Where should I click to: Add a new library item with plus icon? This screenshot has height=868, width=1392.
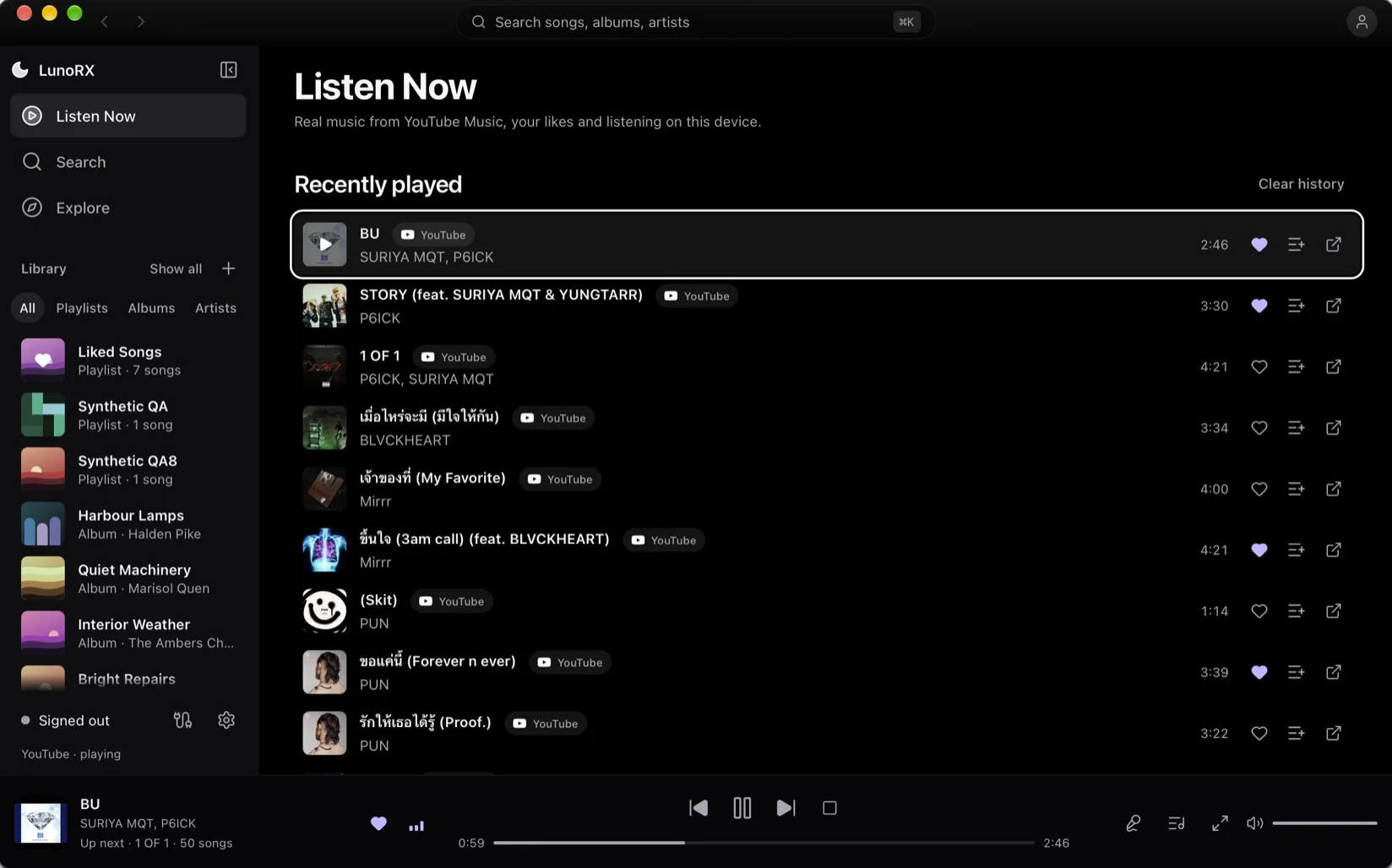click(228, 269)
